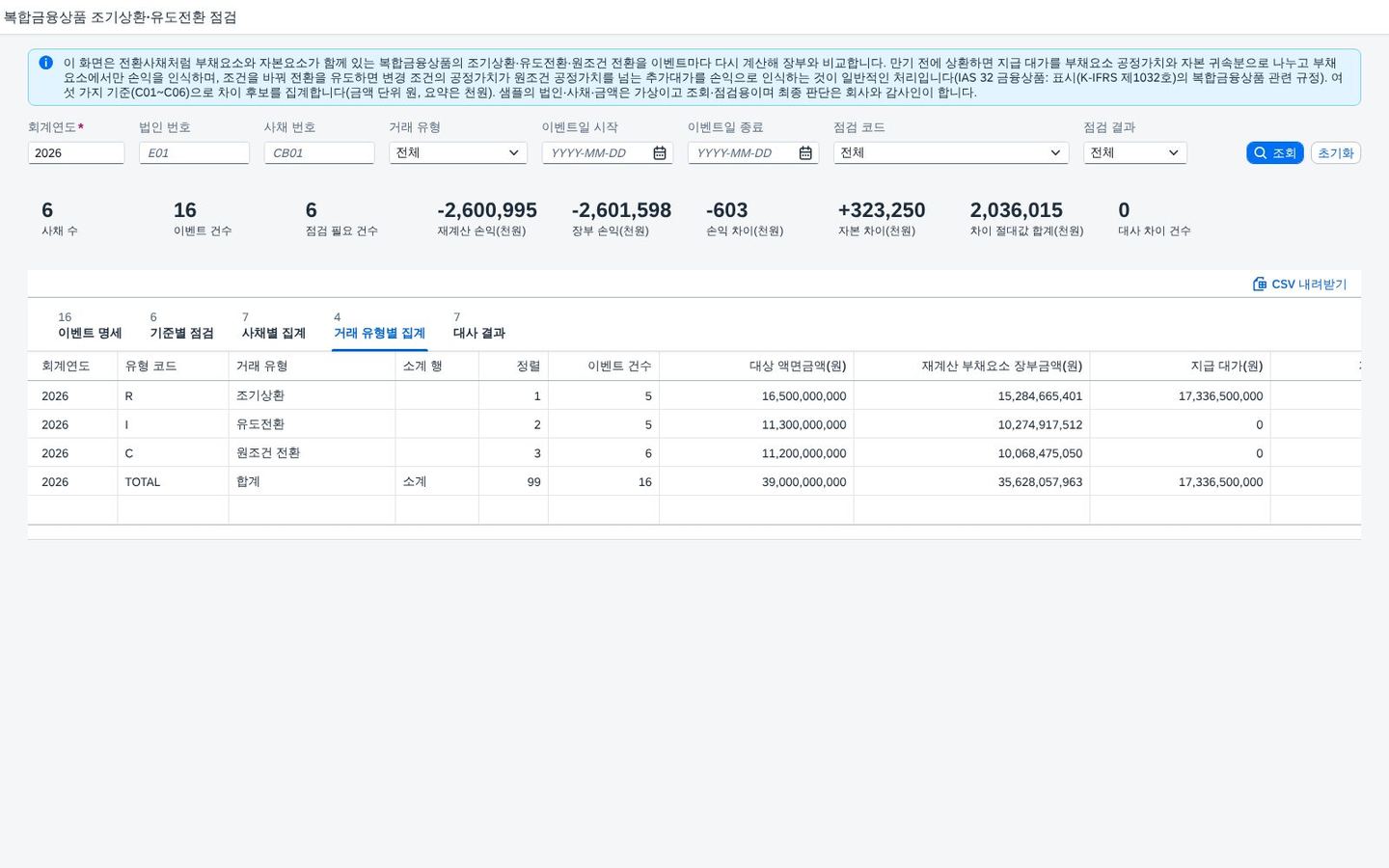This screenshot has width=1389, height=868.
Task: Select the 조기상환 row cell
Action: point(312,395)
